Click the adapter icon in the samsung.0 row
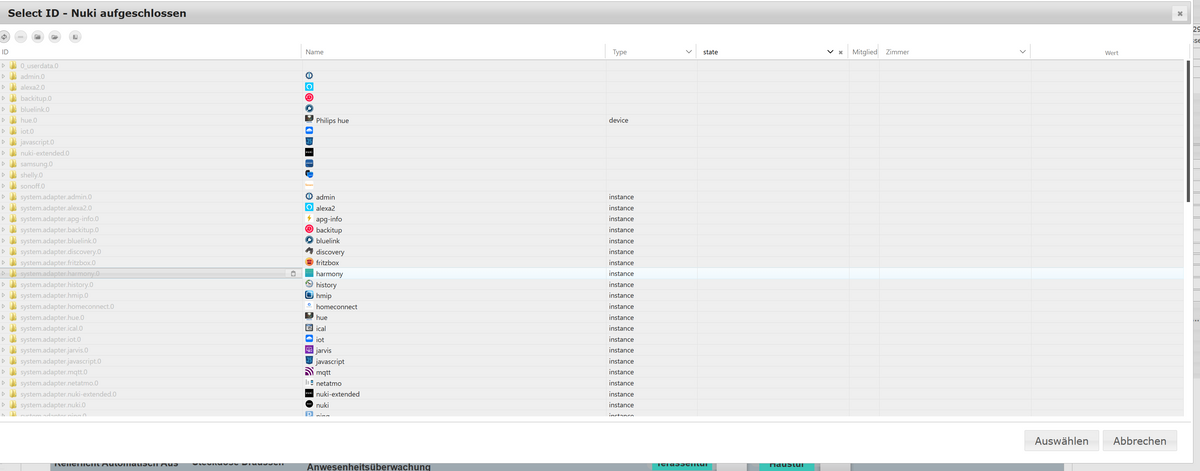 [x=309, y=164]
